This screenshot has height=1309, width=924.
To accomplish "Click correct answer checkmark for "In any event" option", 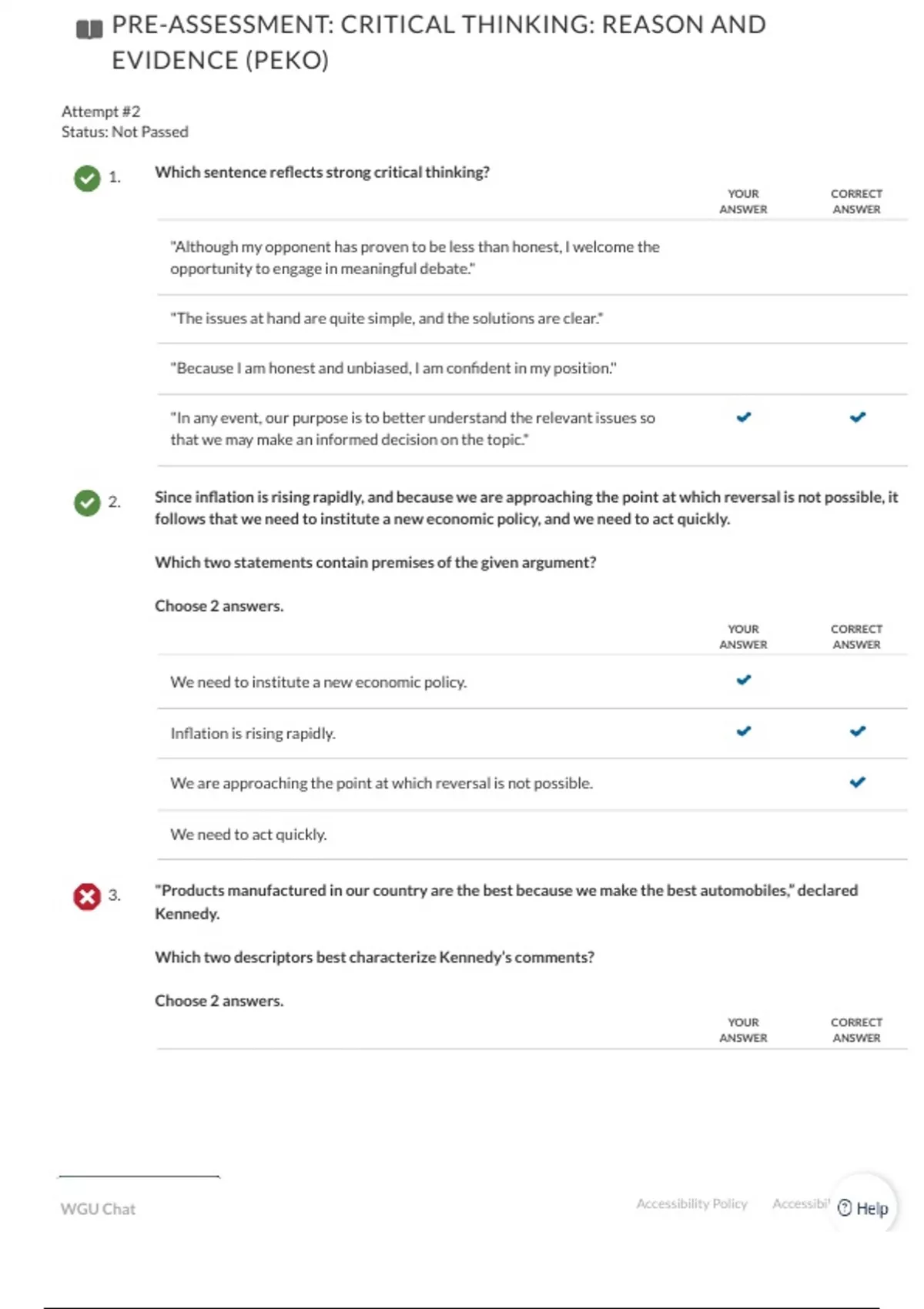I will (x=857, y=417).
